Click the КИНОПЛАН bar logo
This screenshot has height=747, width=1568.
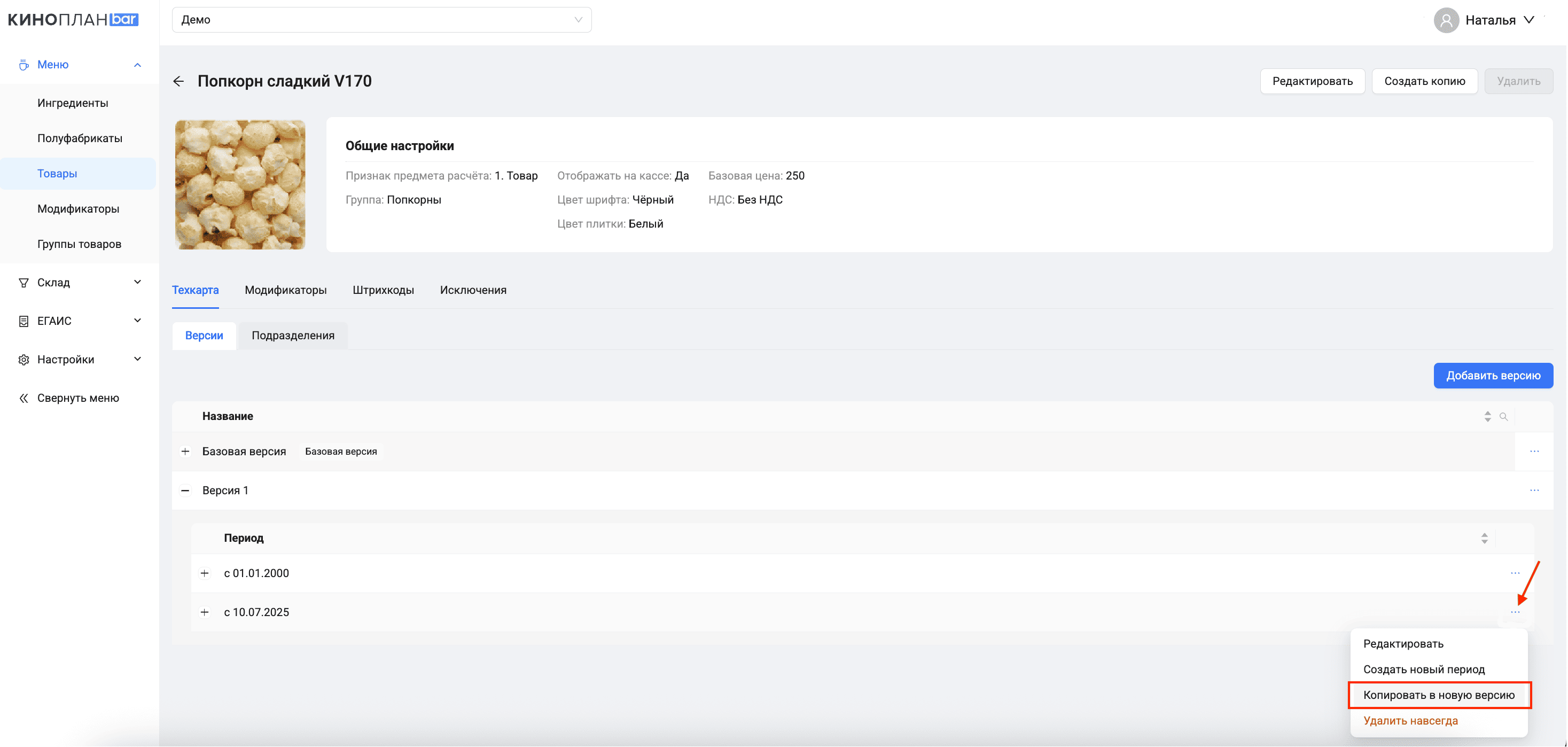pyautogui.click(x=73, y=19)
